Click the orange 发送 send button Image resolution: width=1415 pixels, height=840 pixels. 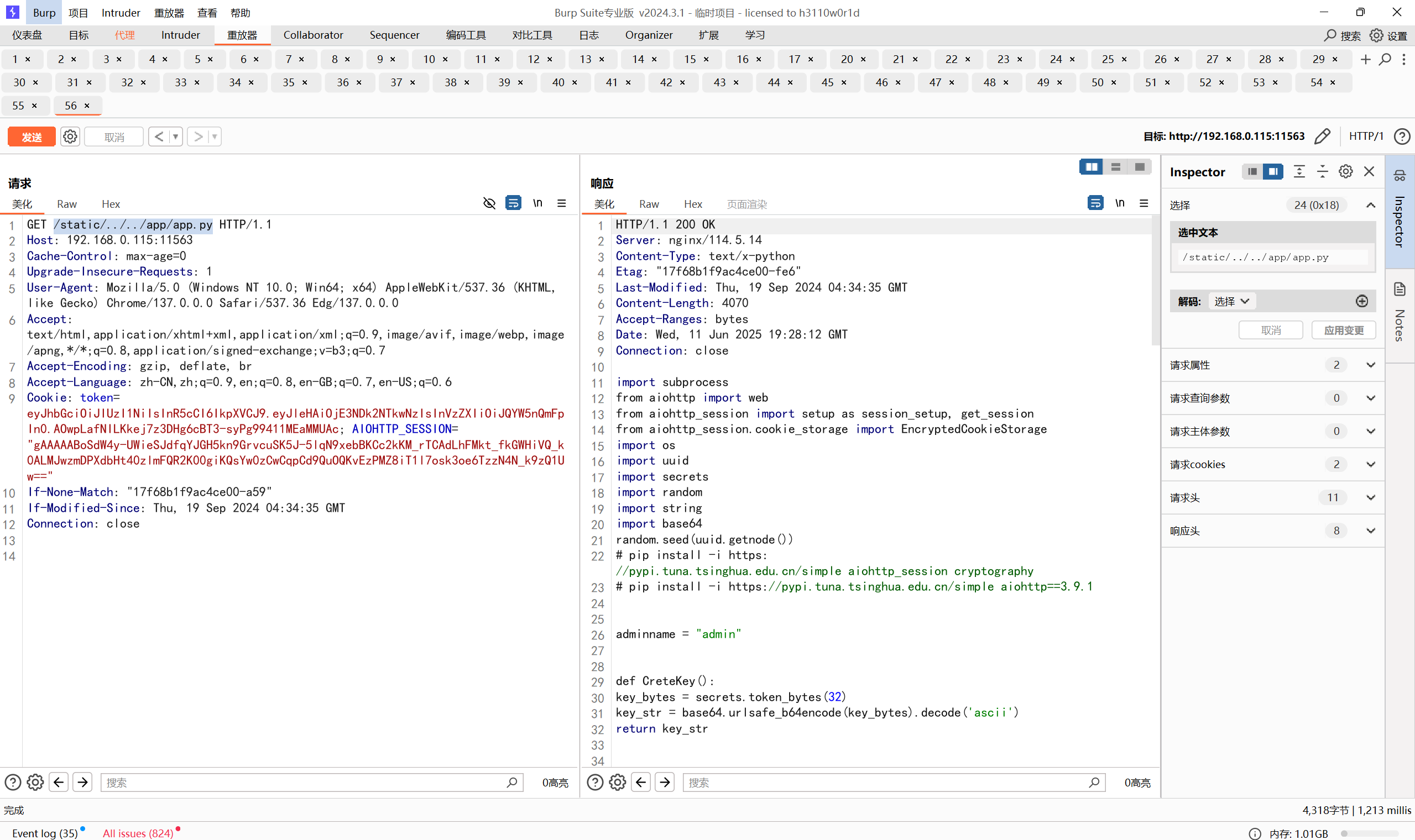32,137
